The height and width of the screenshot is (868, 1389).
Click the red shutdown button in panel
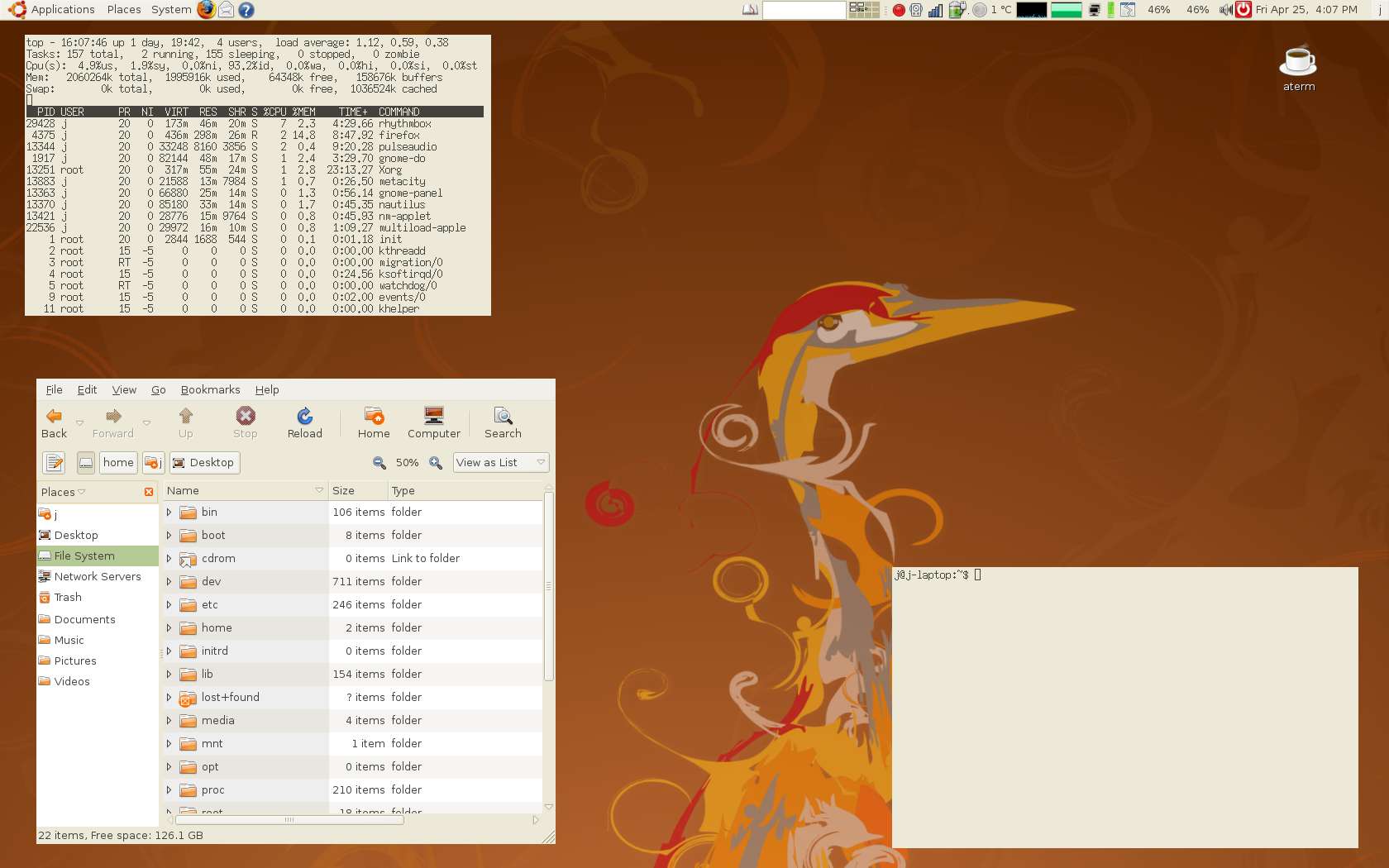[1243, 10]
